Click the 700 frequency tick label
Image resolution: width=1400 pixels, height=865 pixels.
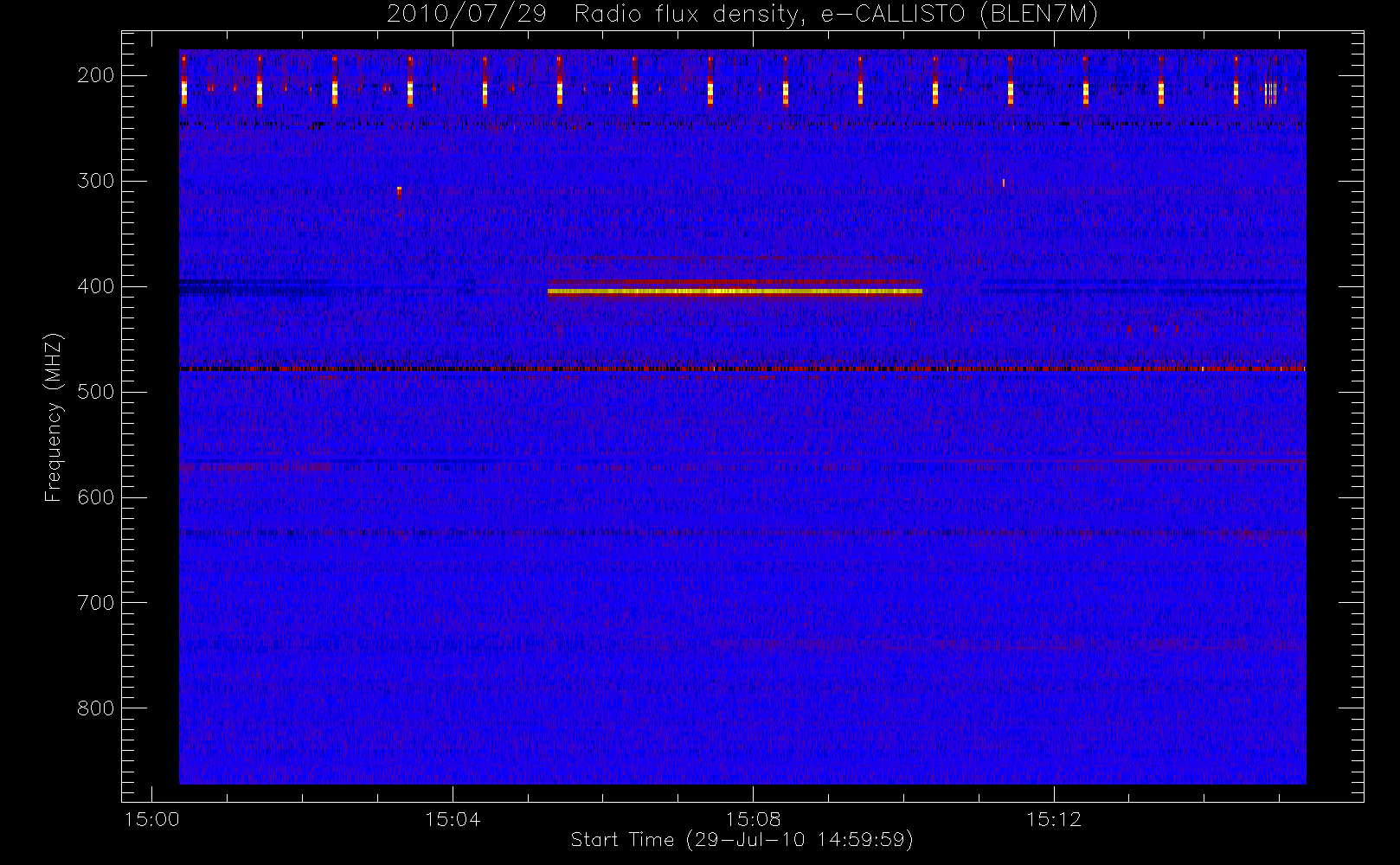click(x=96, y=603)
